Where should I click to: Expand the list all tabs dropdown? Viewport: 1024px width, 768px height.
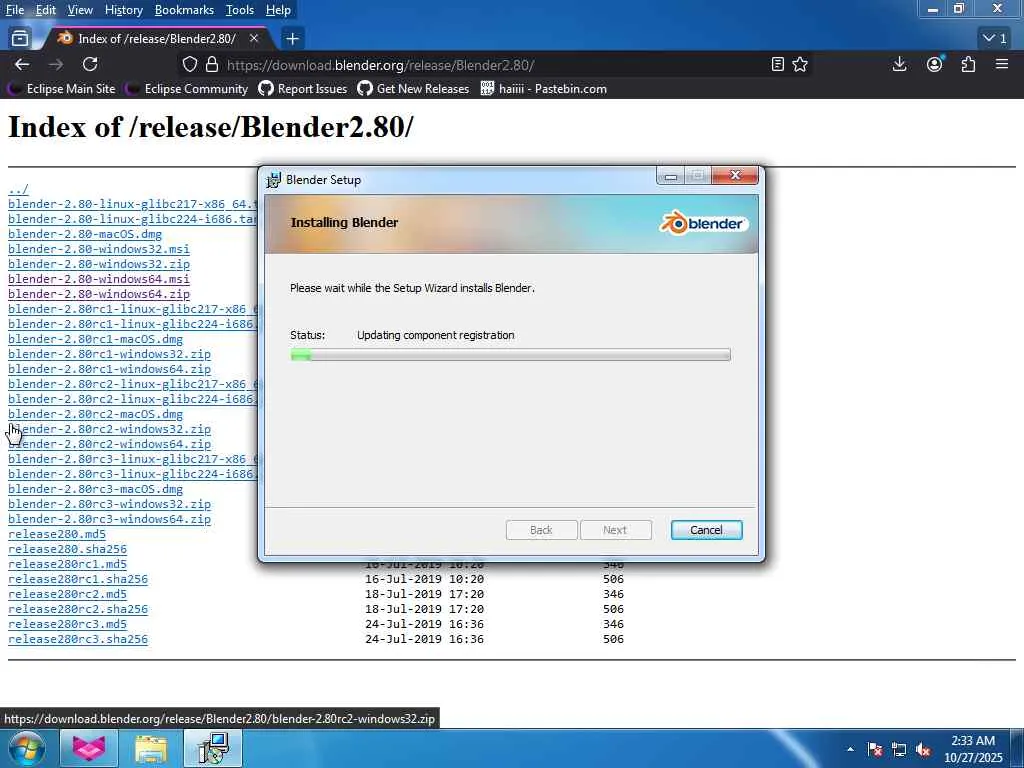[x=995, y=39]
